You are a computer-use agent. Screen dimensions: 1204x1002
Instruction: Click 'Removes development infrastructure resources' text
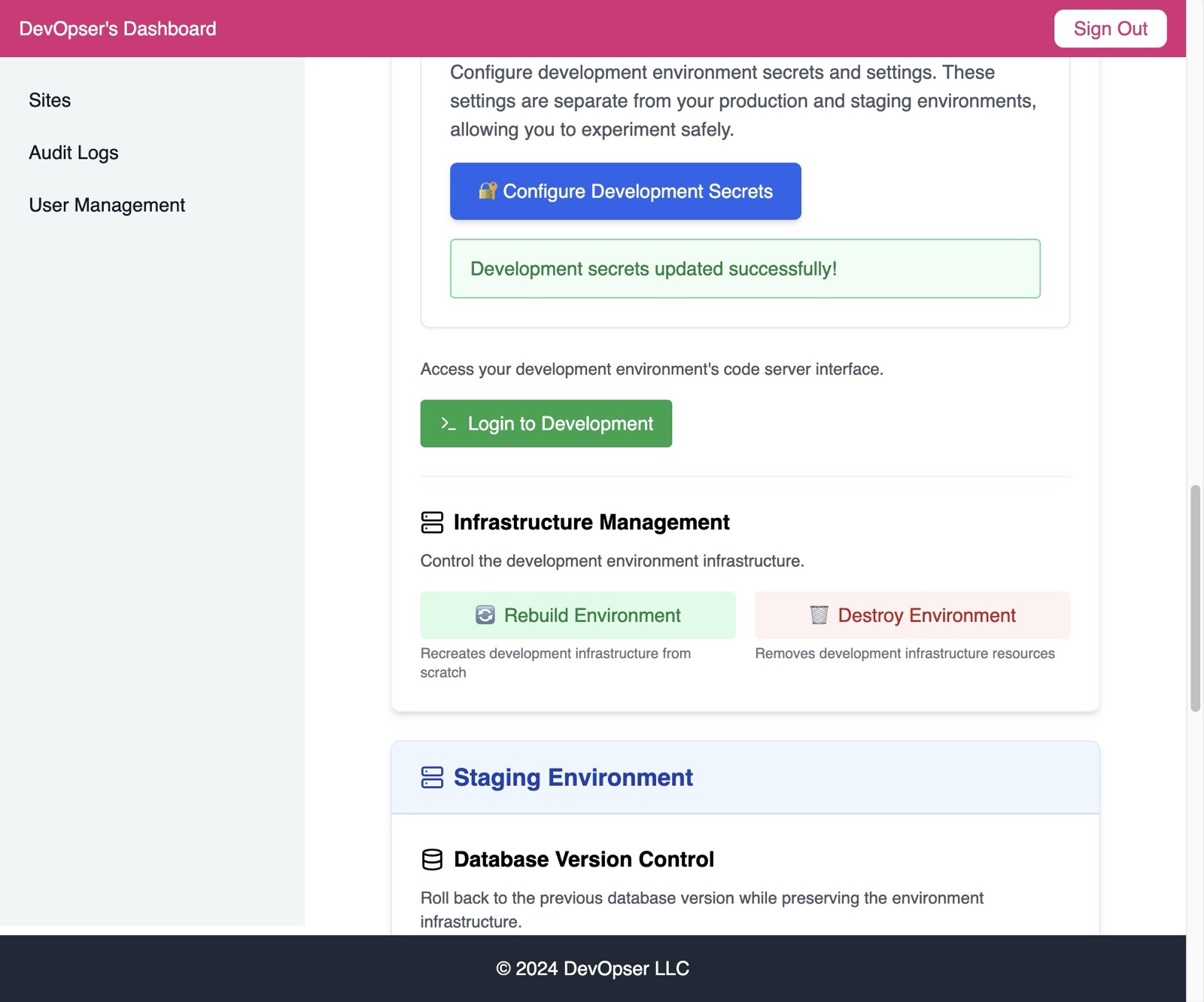coord(905,653)
